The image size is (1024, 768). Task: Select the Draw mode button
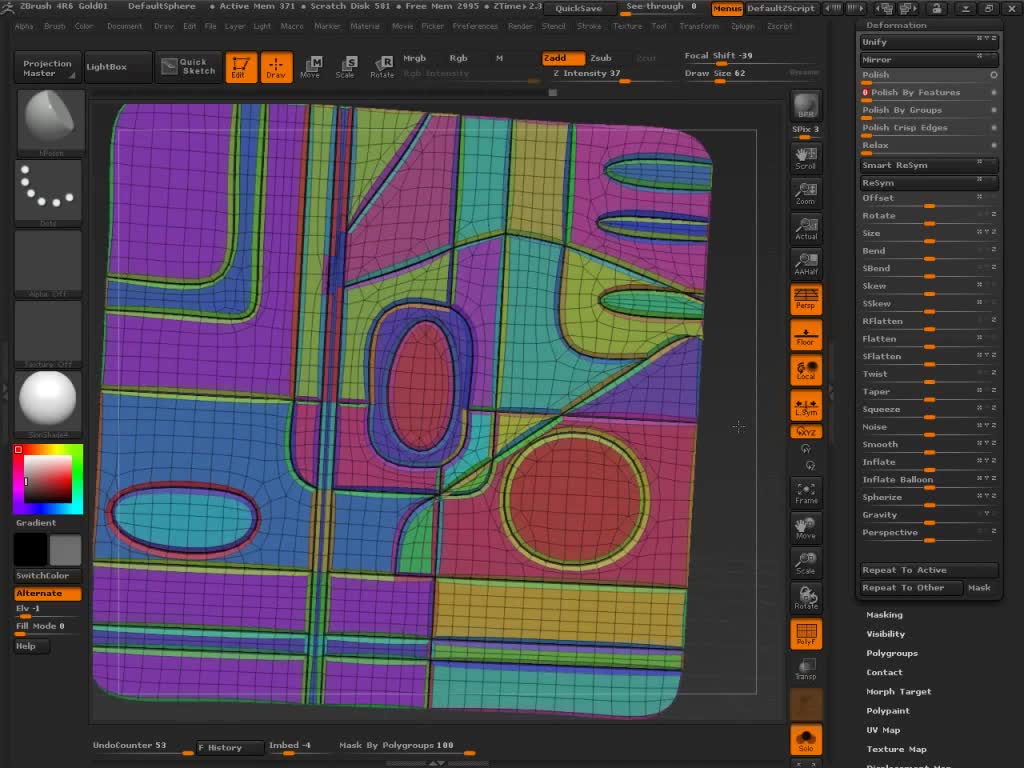coord(276,67)
